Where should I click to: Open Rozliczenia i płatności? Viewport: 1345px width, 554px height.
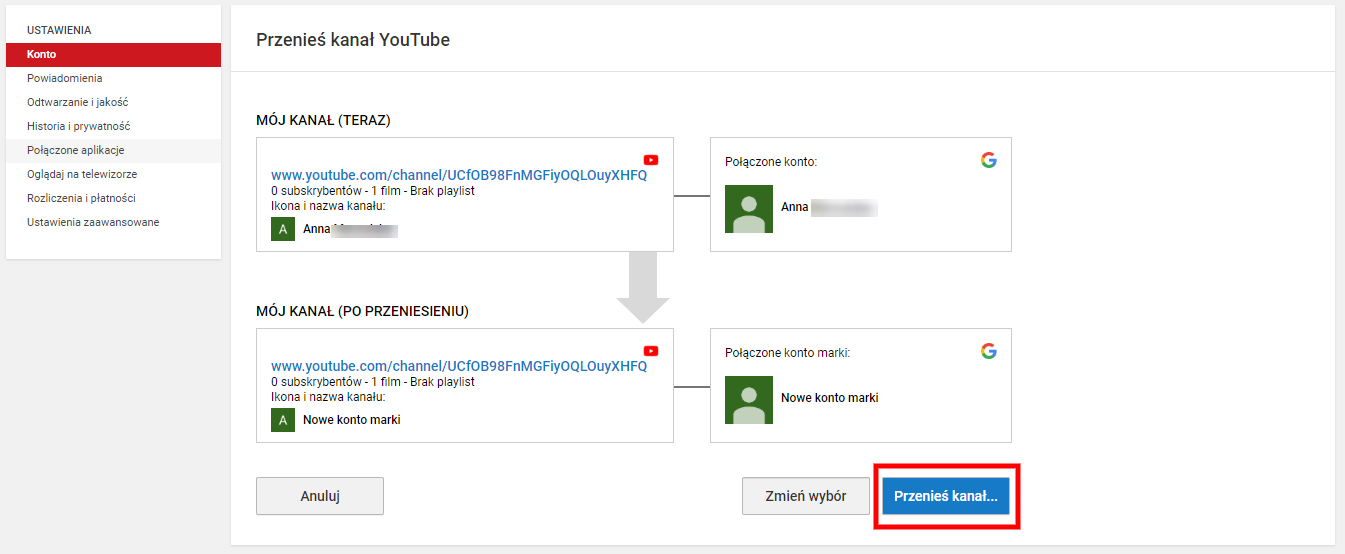(113, 198)
